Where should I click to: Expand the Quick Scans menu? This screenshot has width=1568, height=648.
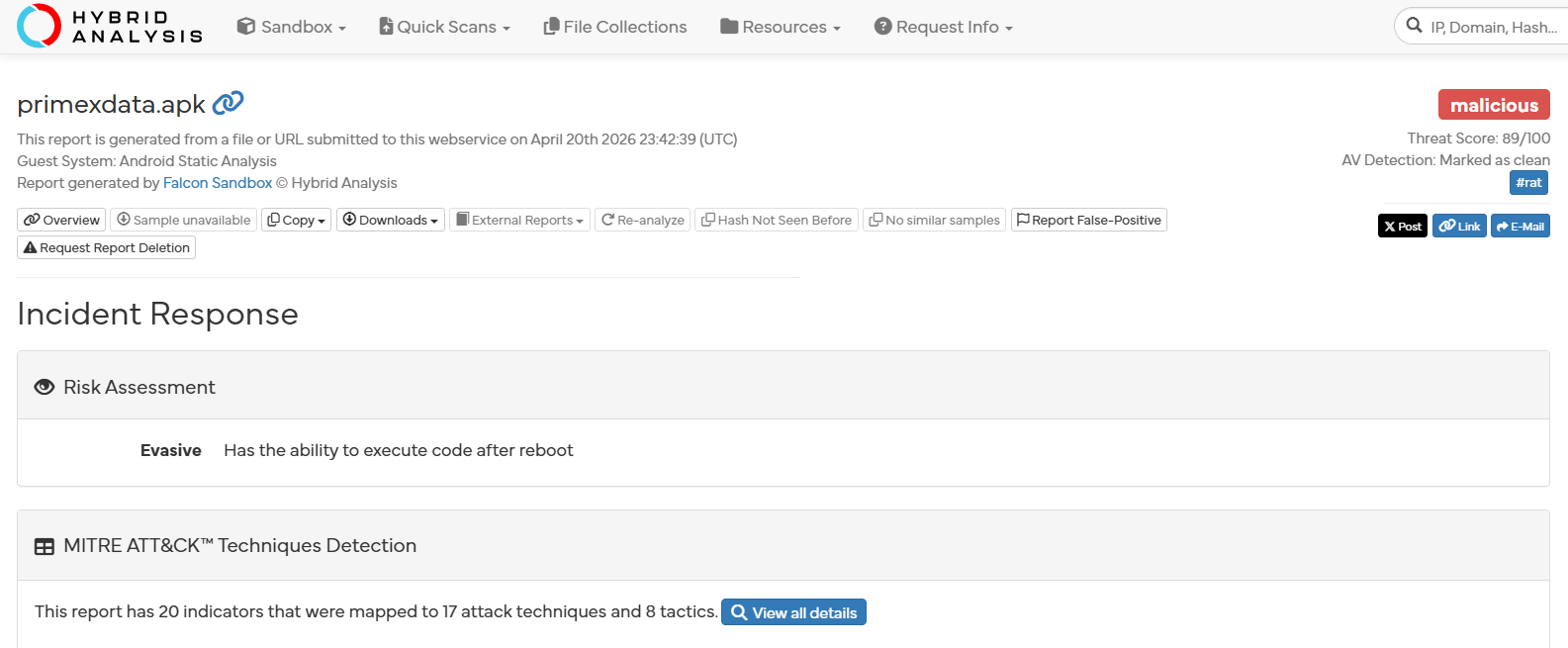pos(445,27)
